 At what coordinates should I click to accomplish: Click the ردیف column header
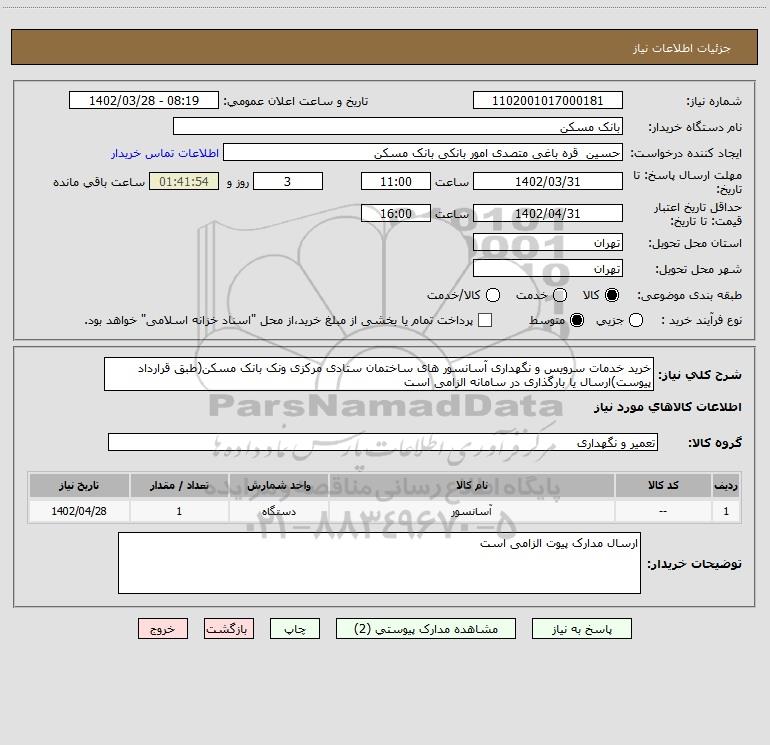[x=726, y=485]
